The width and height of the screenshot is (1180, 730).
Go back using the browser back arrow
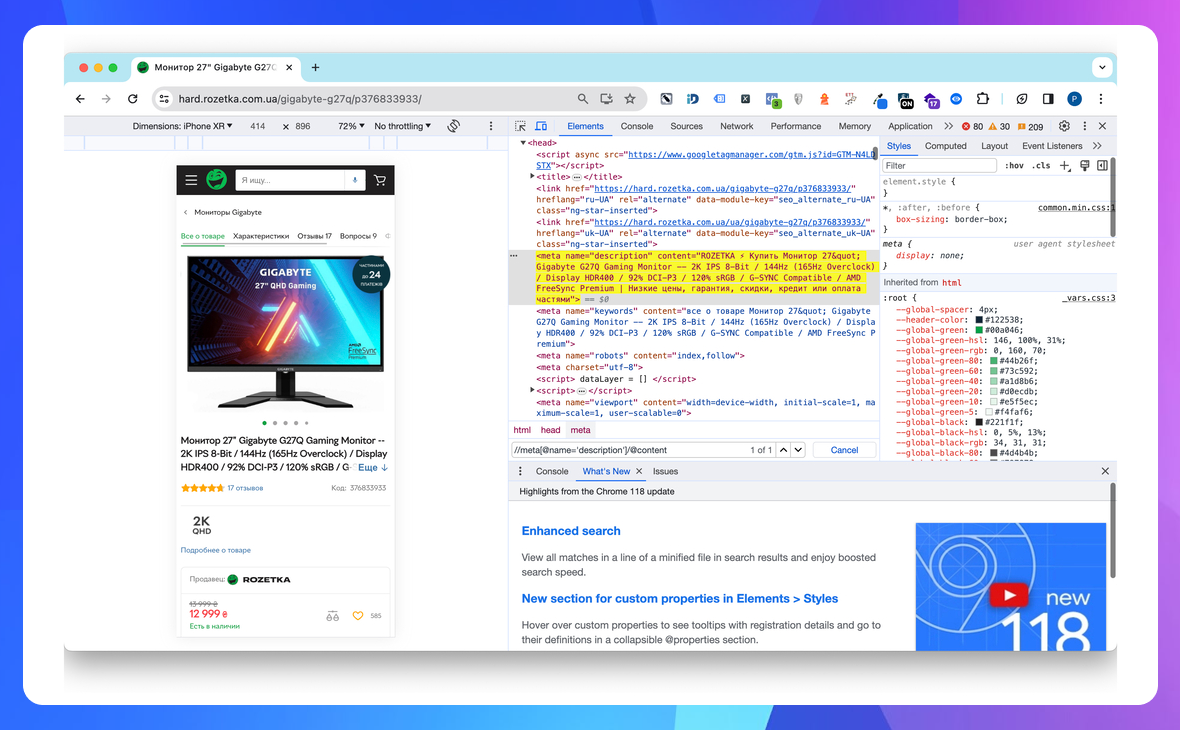click(81, 99)
